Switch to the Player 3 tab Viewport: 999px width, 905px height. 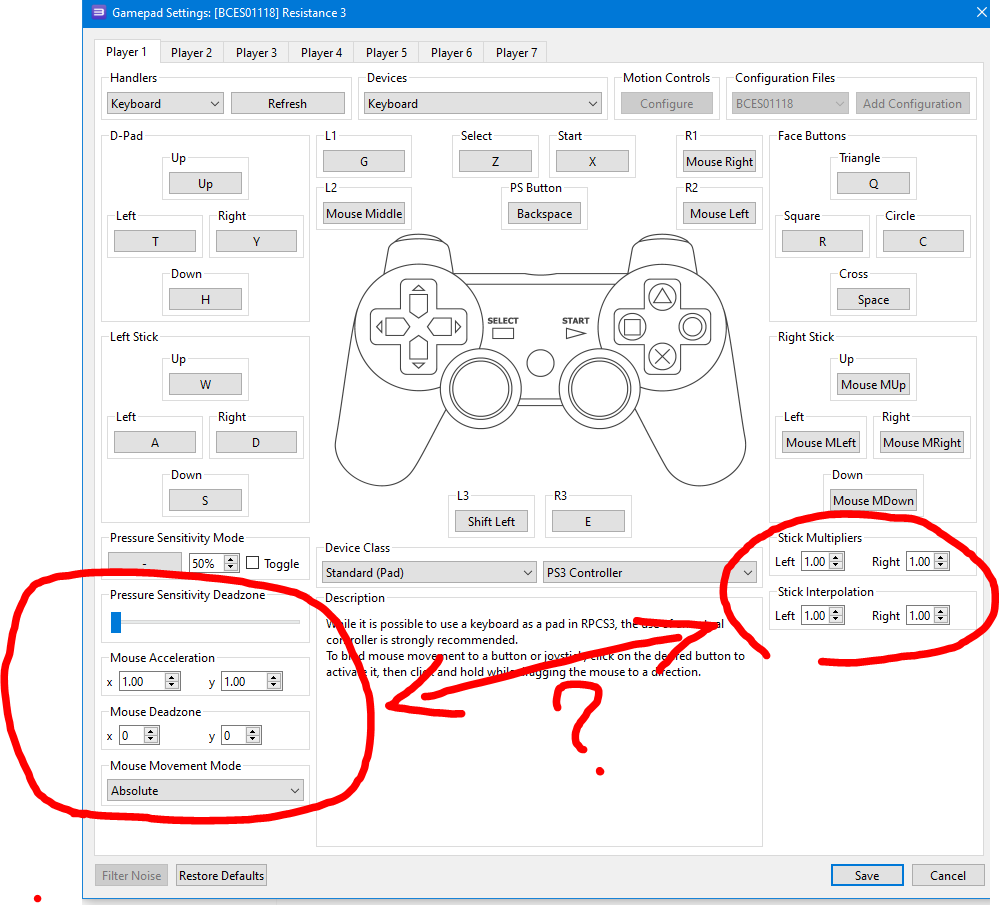pyautogui.click(x=256, y=53)
